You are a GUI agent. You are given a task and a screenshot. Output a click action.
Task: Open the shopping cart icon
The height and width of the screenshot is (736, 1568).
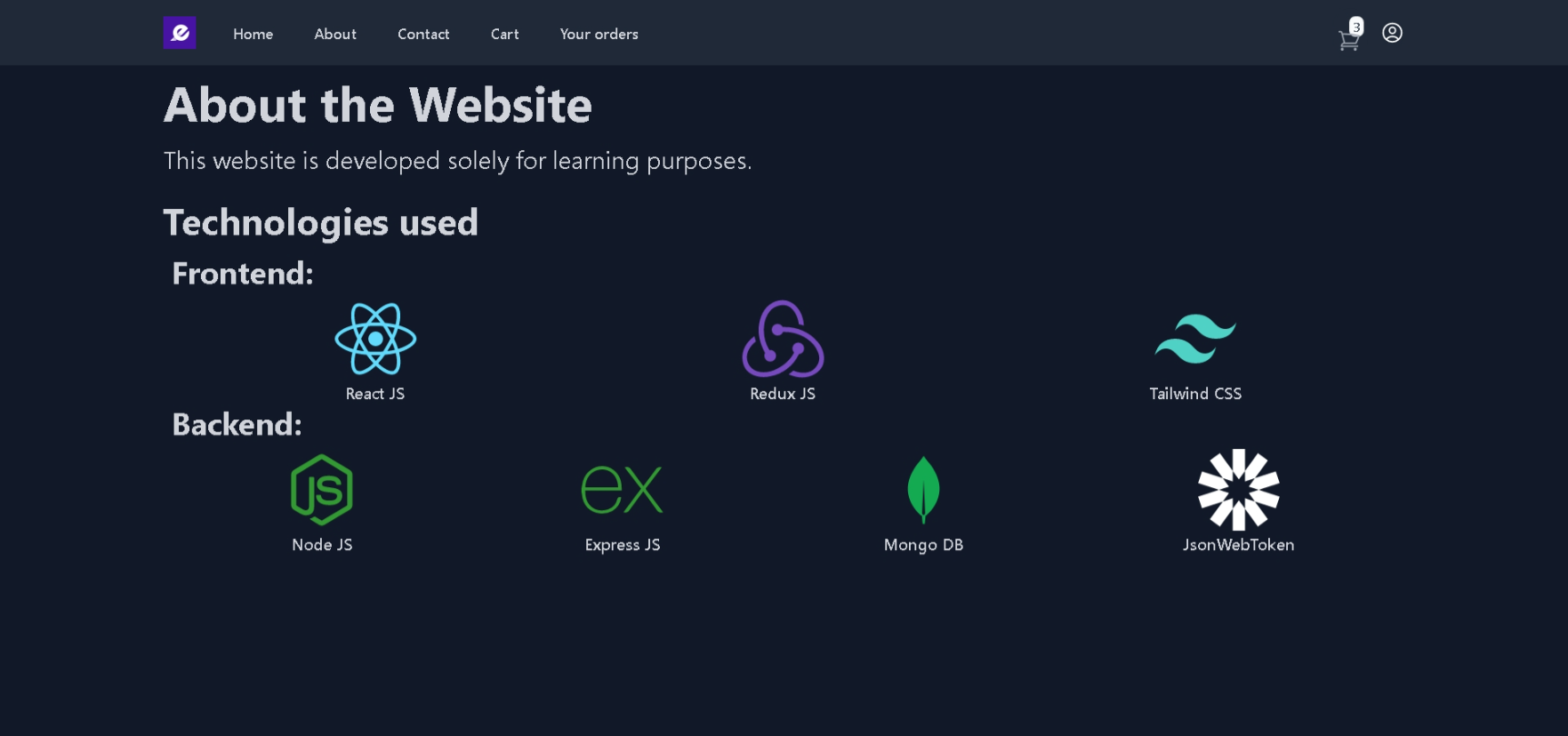(x=1348, y=39)
